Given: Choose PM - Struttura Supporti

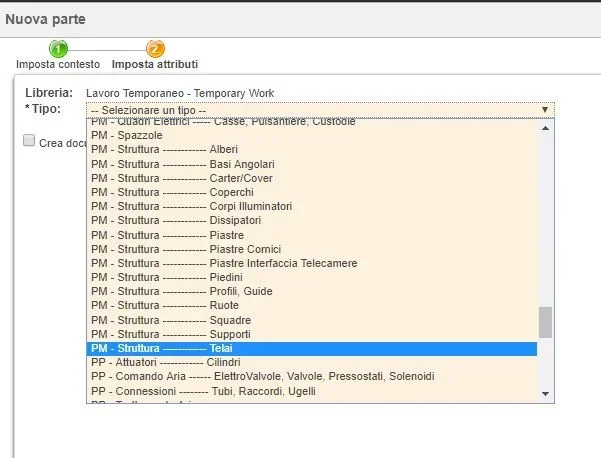Looking at the screenshot, I should [312, 334].
